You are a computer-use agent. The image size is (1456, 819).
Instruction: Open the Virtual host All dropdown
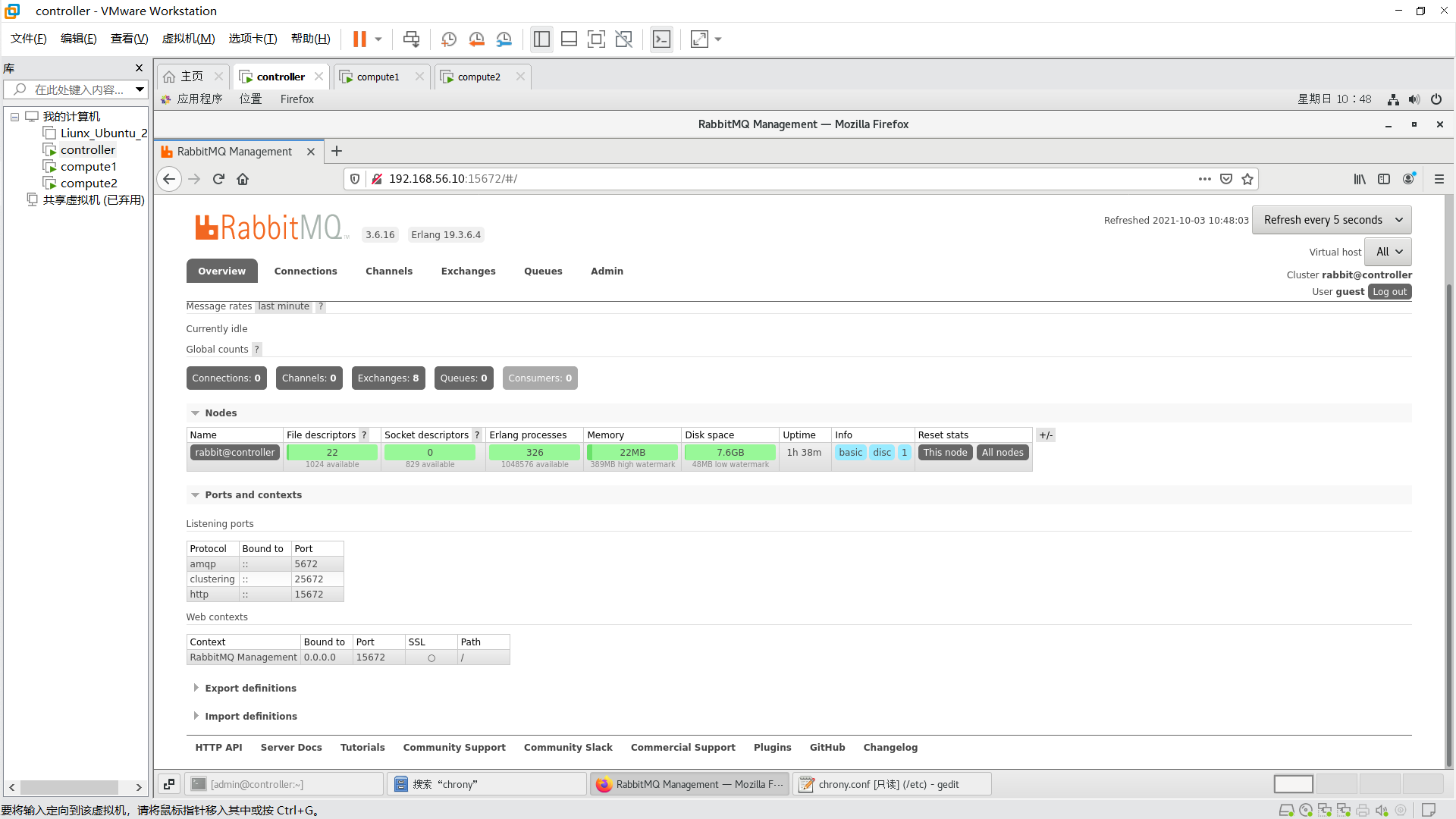tap(1389, 252)
